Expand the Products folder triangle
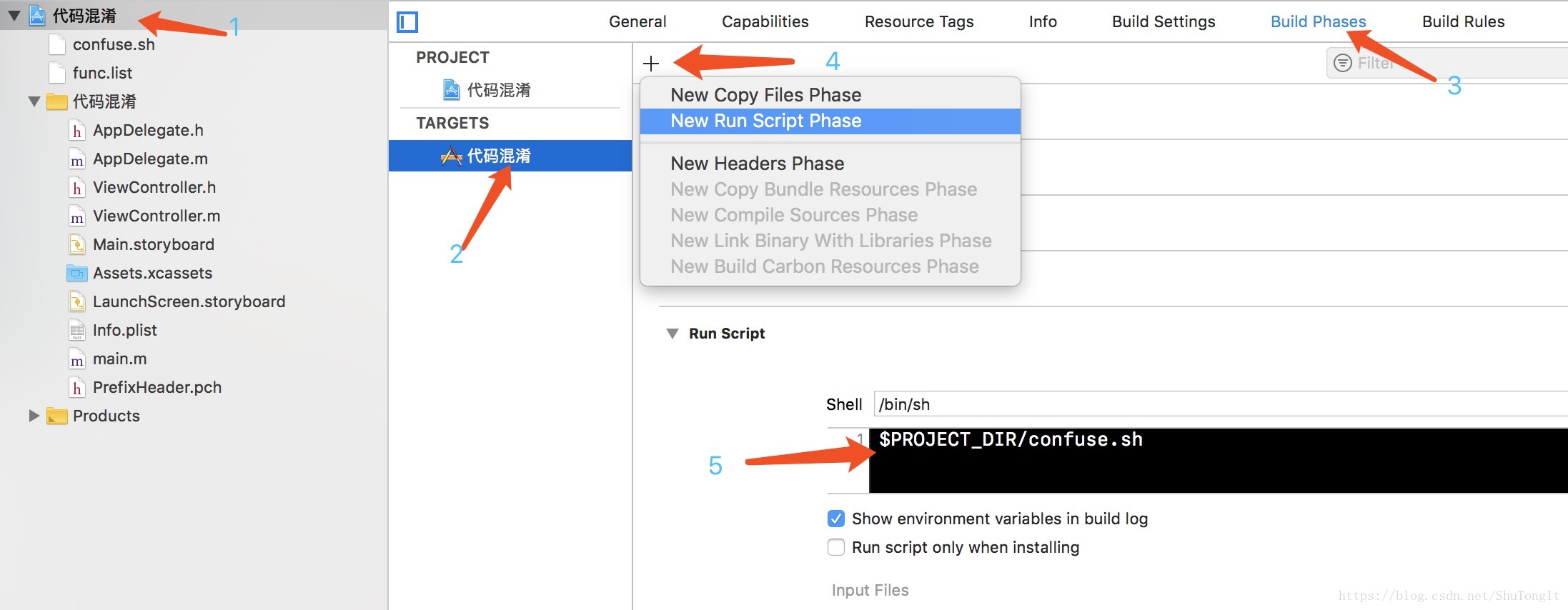Image resolution: width=1568 pixels, height=610 pixels. 34,416
